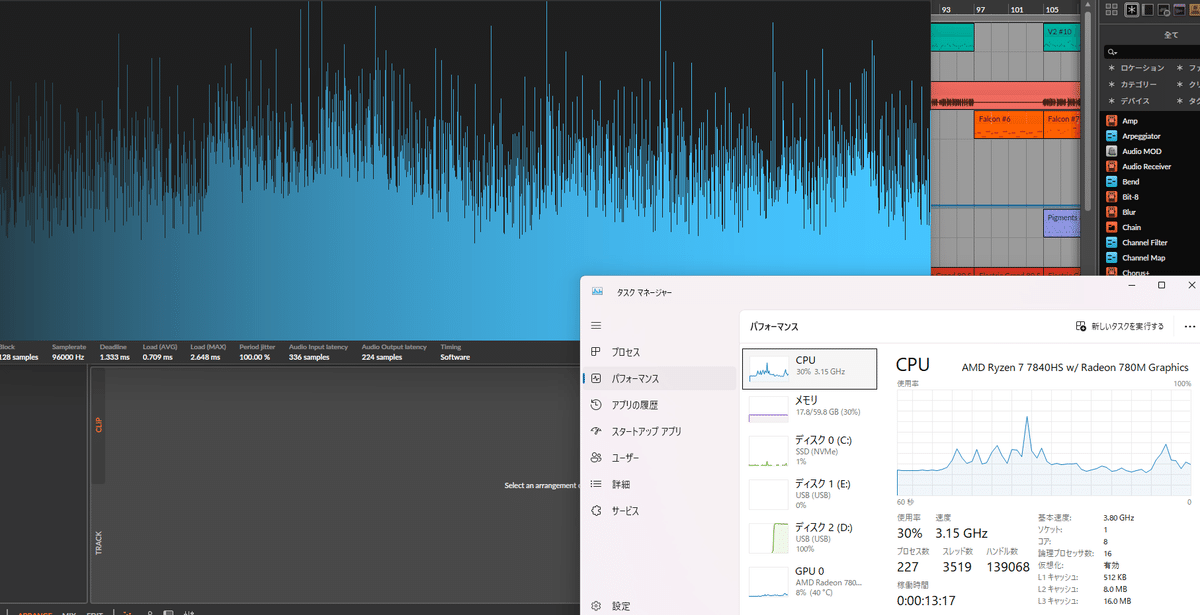The image size is (1200, 615).
Task: Click the Load (MAX) 2.648 ms value
Action: (204, 357)
